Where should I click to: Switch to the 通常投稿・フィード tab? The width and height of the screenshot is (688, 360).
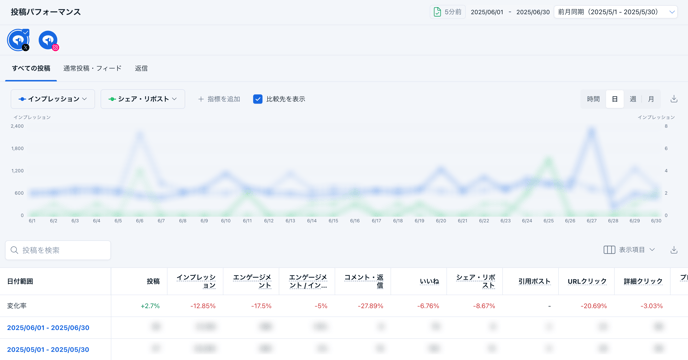(x=92, y=68)
